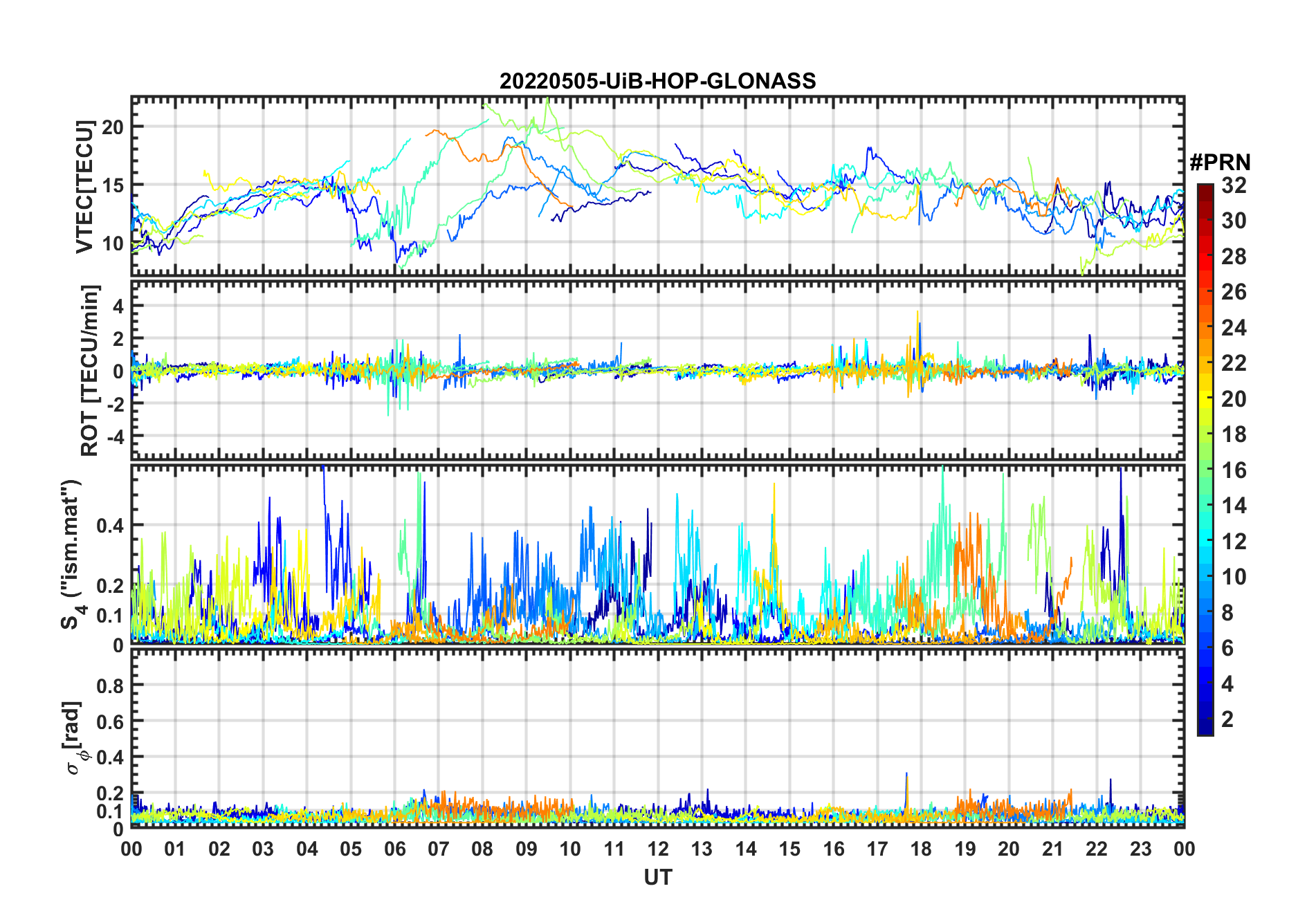
Task: Click the sigma-phi axis tick label "0.6"
Action: point(111,722)
